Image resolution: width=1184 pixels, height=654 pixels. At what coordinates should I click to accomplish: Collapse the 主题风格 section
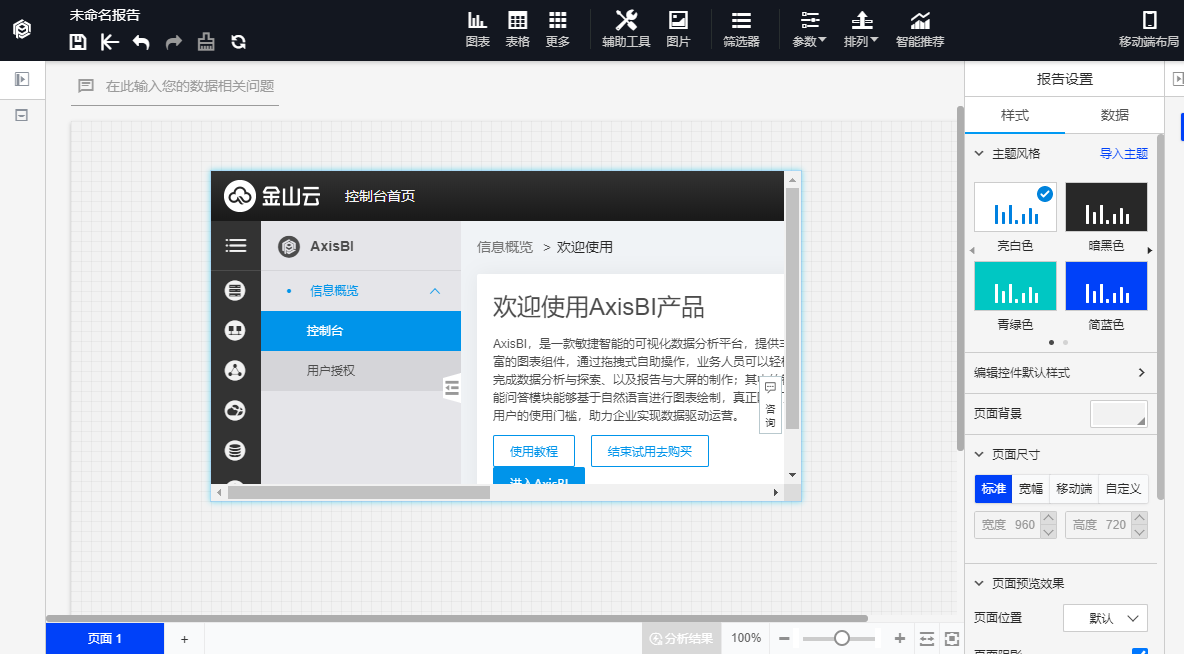(x=979, y=154)
